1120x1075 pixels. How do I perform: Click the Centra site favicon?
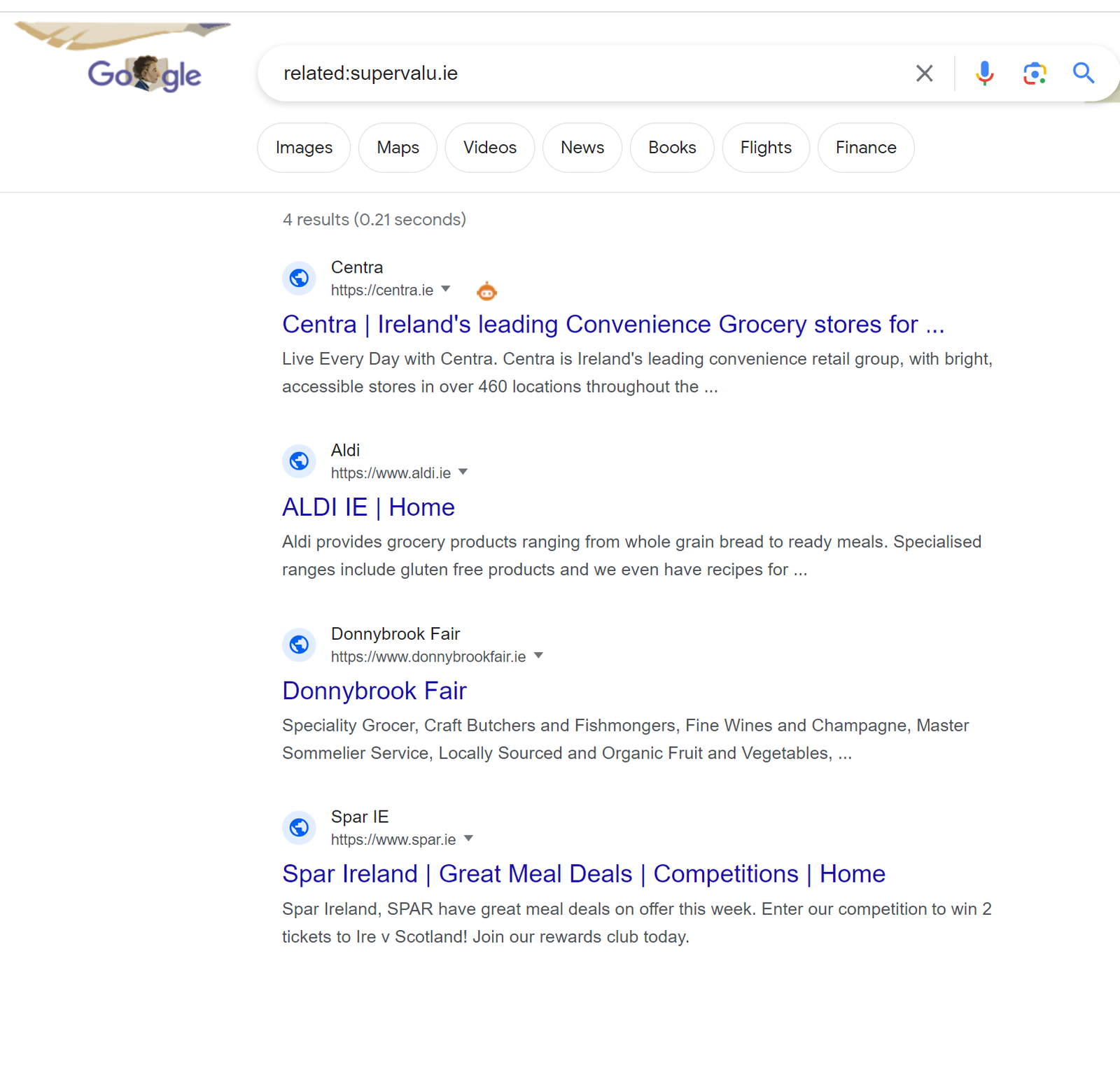pyautogui.click(x=299, y=278)
